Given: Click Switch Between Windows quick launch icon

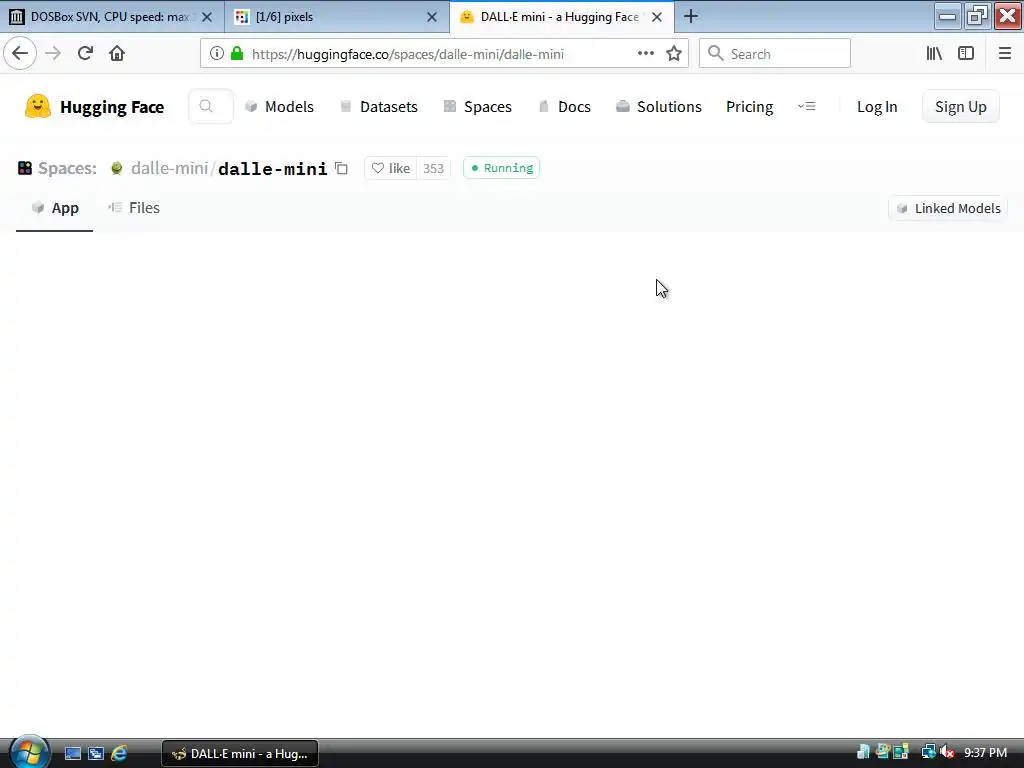Looking at the screenshot, I should point(96,754).
